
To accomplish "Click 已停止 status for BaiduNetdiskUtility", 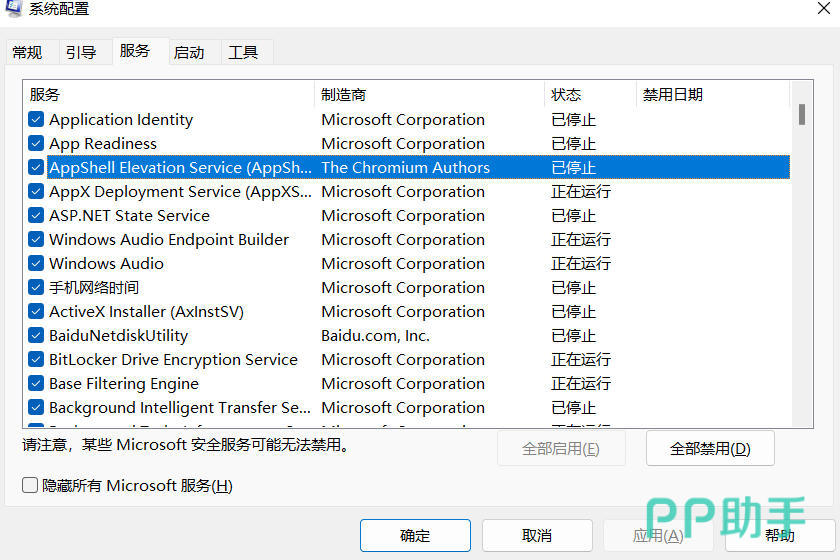I will 574,335.
